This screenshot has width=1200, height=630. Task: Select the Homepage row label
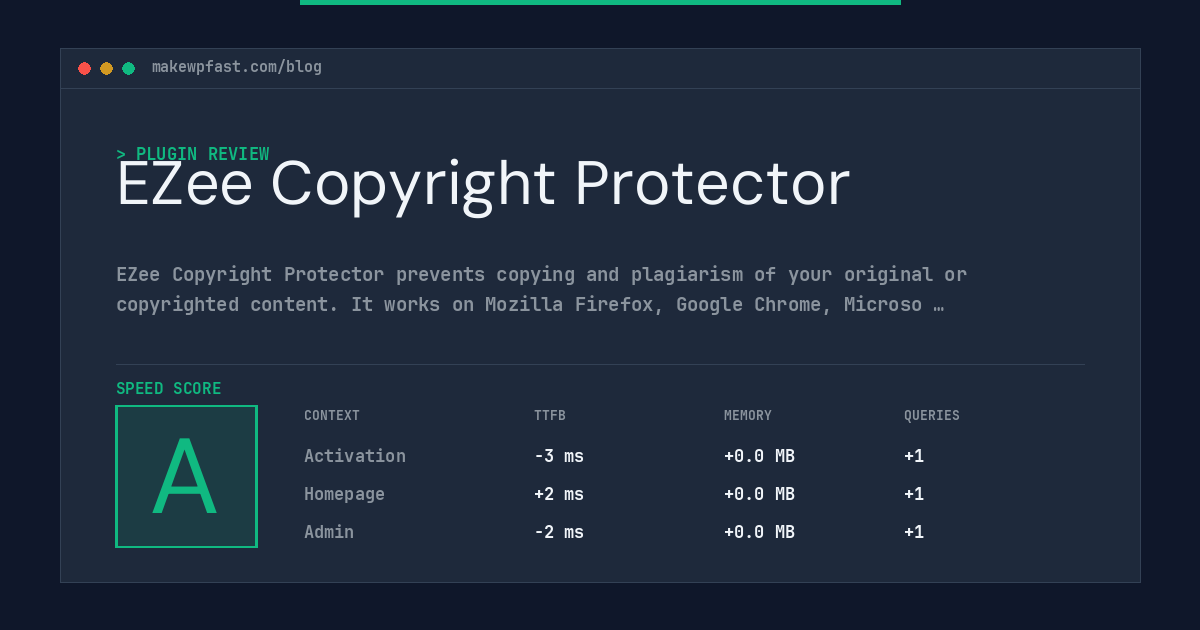pyautogui.click(x=344, y=494)
